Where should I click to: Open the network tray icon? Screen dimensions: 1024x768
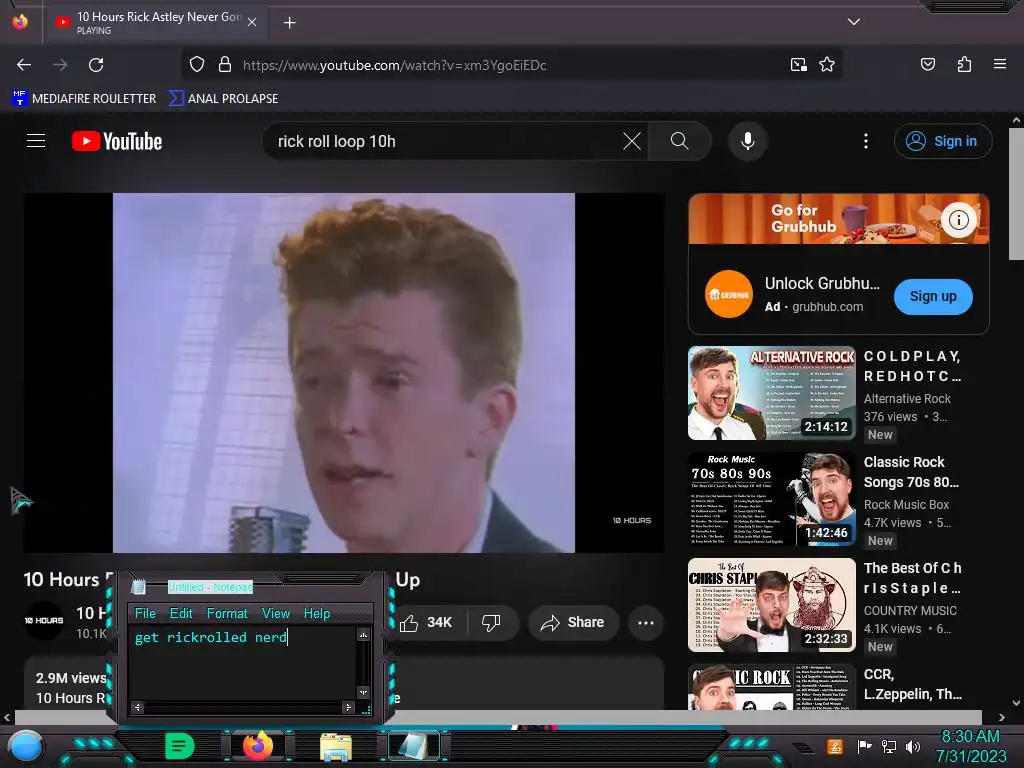click(889, 746)
